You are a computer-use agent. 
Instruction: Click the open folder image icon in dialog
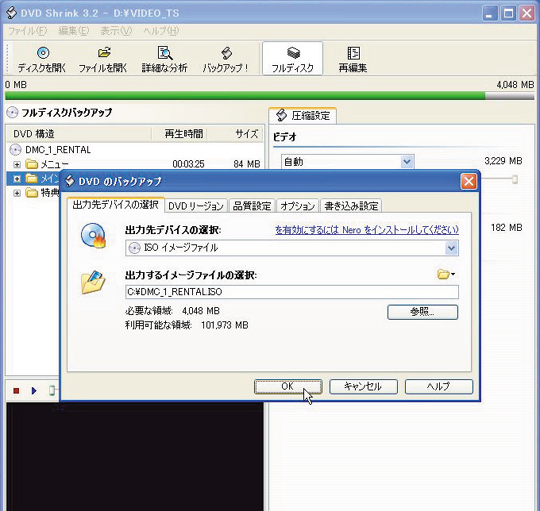pos(93,282)
